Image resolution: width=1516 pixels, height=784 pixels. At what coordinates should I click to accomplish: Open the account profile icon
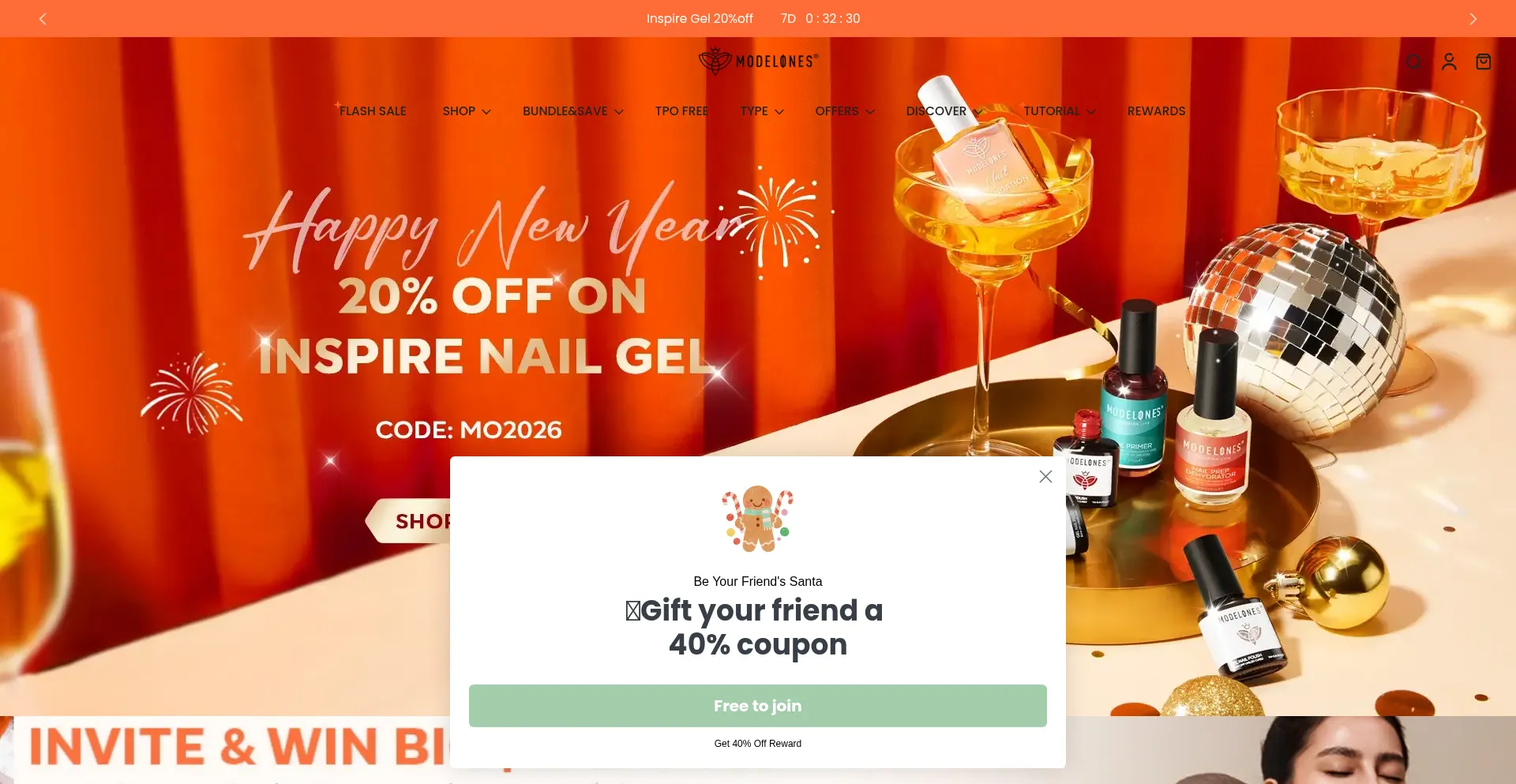coord(1449,62)
